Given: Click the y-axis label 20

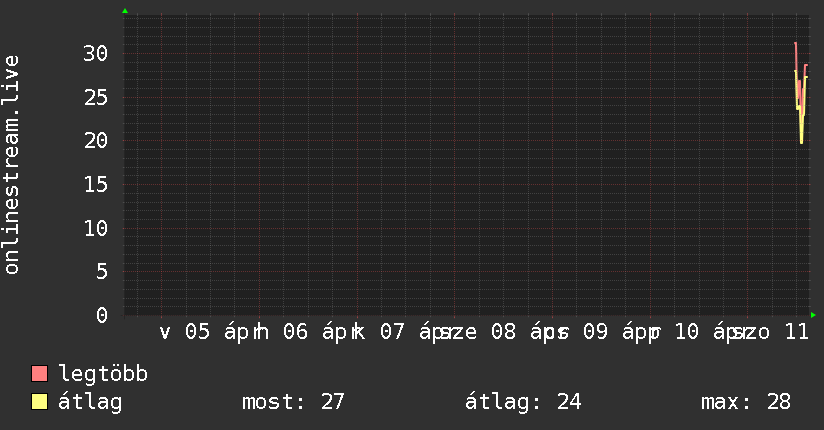Looking at the screenshot, I should tap(95, 140).
